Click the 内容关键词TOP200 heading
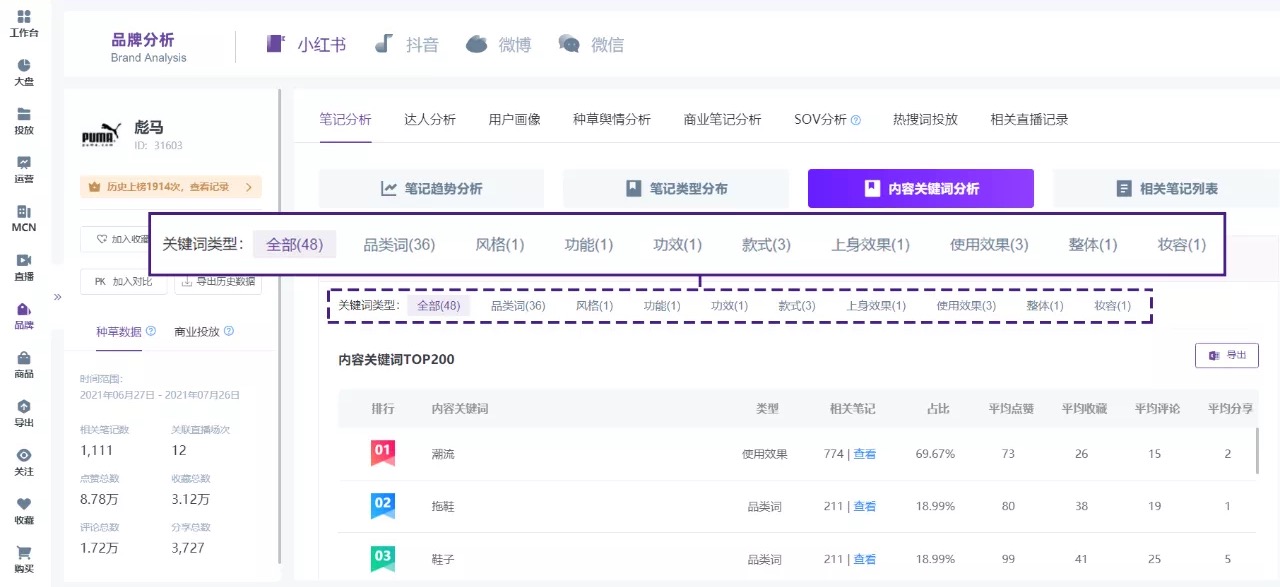The height and width of the screenshot is (587, 1280). [x=397, y=359]
